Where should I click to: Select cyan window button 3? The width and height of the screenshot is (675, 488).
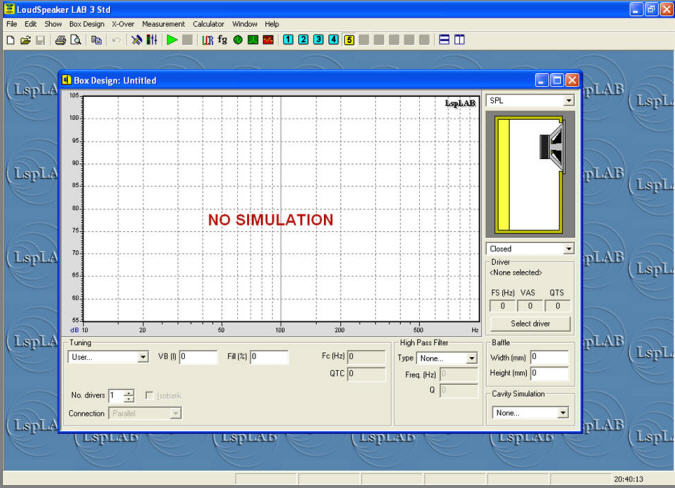319,40
